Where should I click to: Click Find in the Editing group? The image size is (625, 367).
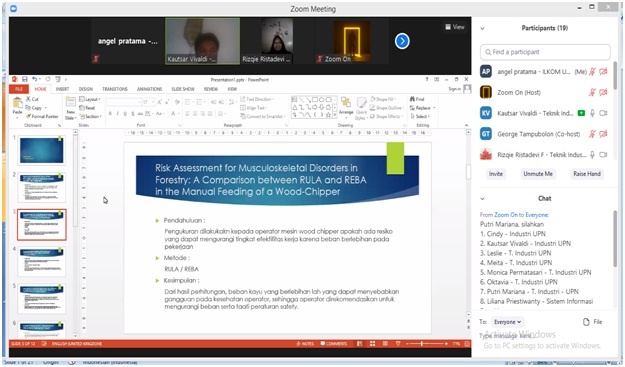(x=417, y=99)
